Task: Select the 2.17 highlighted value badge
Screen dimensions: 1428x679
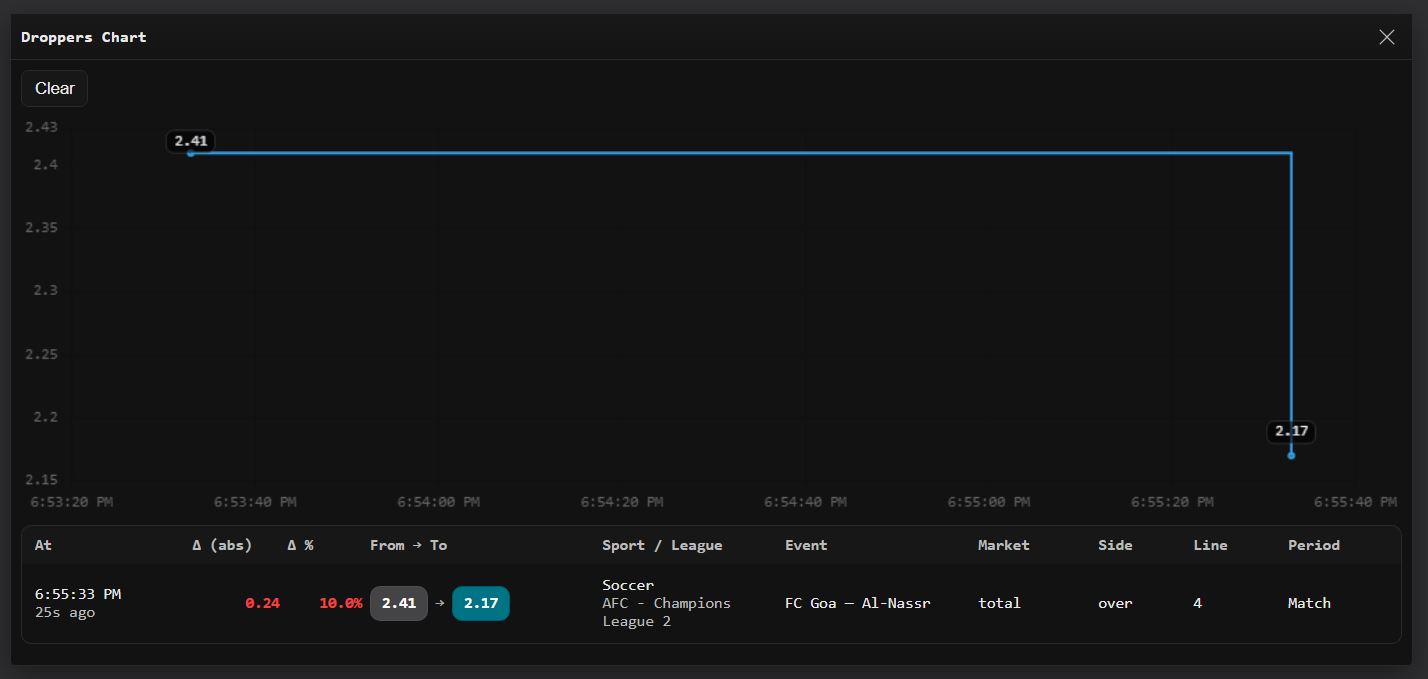Action: pyautogui.click(x=481, y=603)
